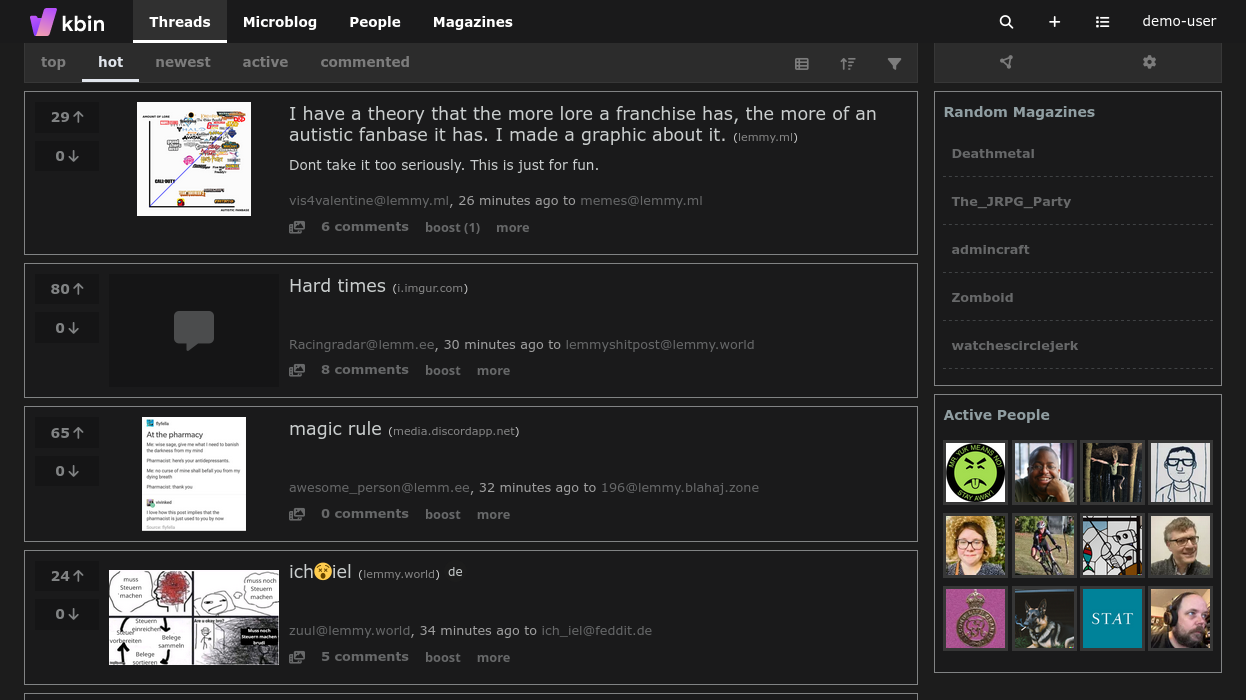Switch view with the list layout icon
The height and width of the screenshot is (700, 1246).
802,63
